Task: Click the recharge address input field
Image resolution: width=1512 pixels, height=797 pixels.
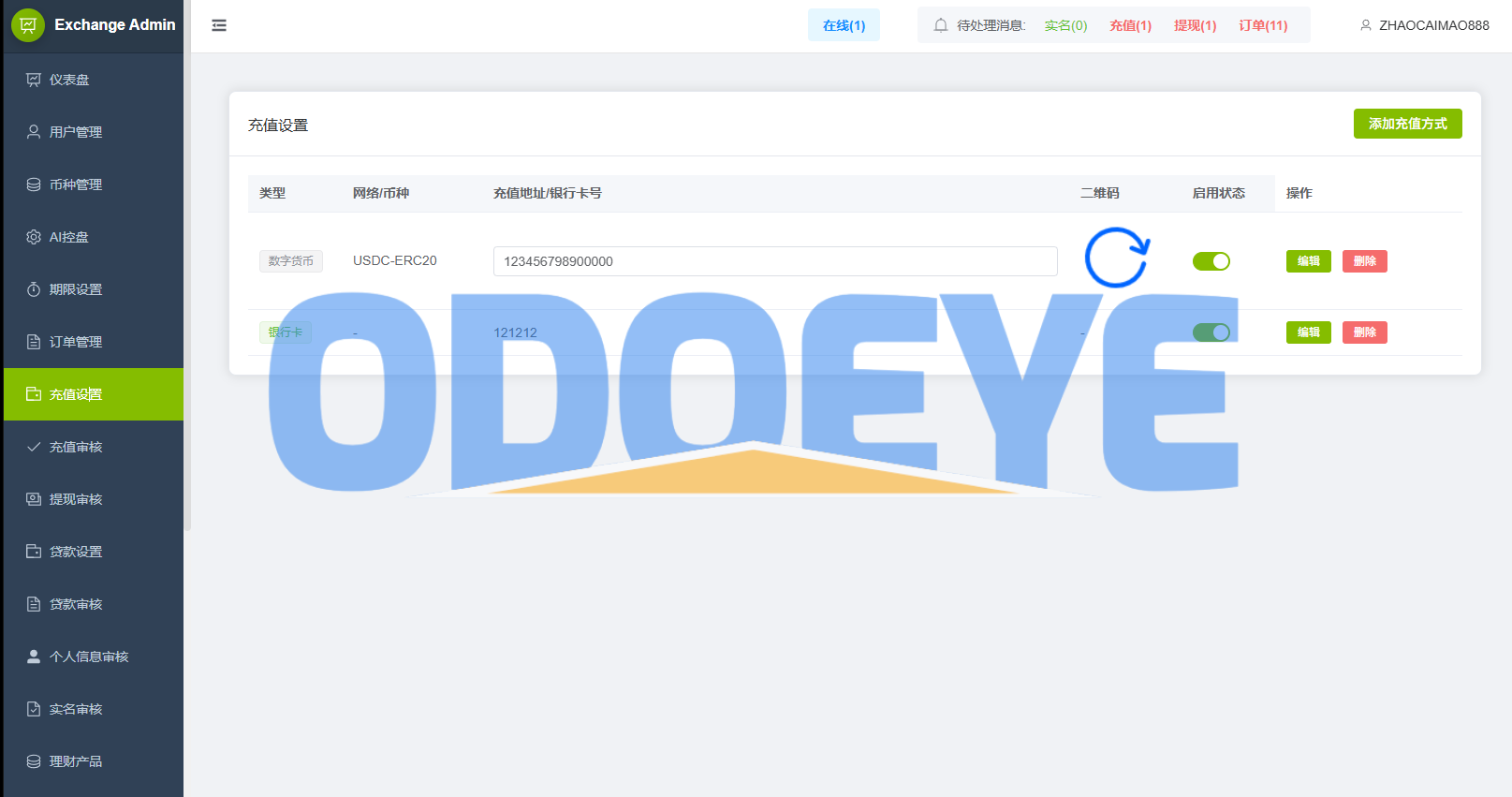Action: 774,261
